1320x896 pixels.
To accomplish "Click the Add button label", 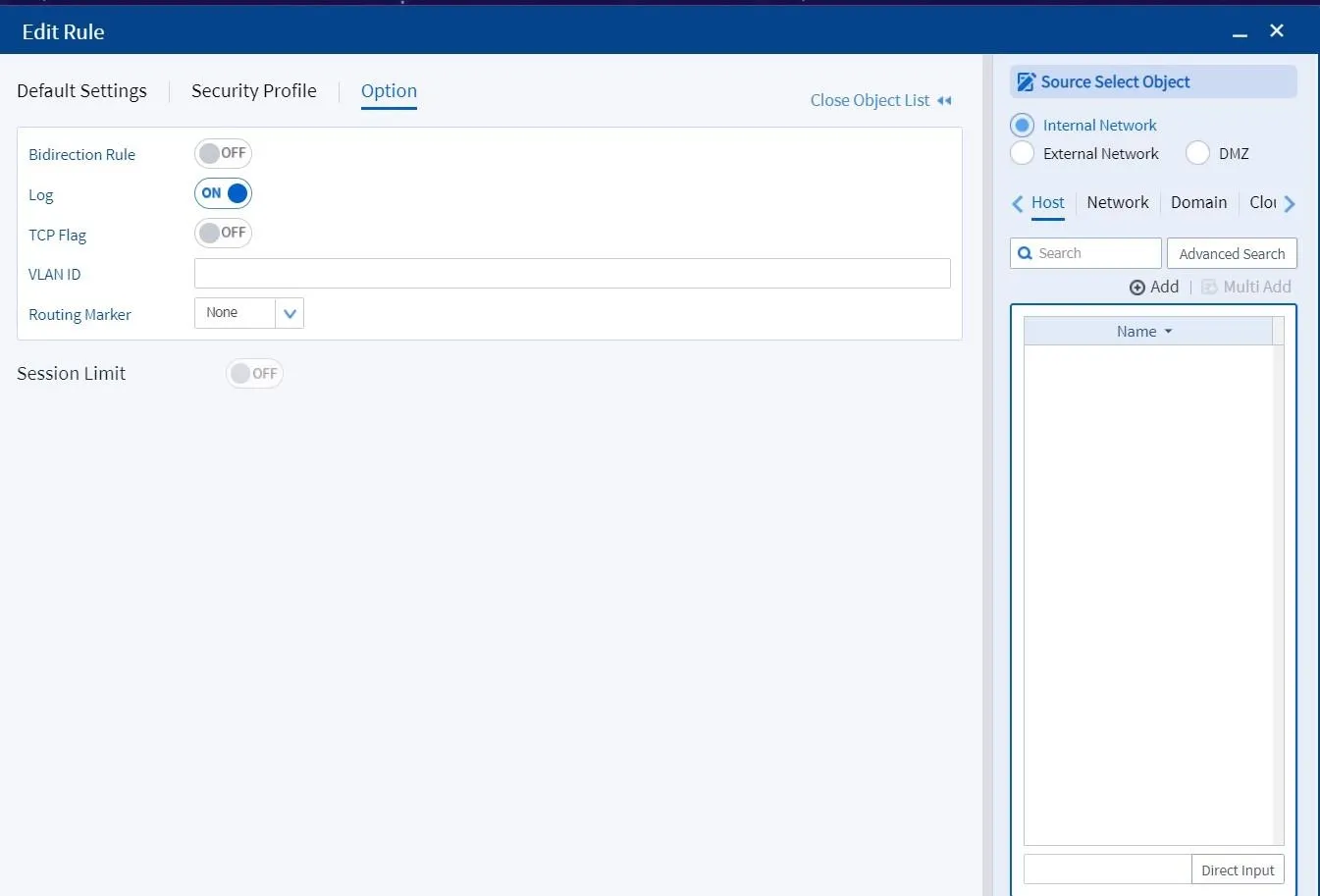I will (x=1164, y=287).
